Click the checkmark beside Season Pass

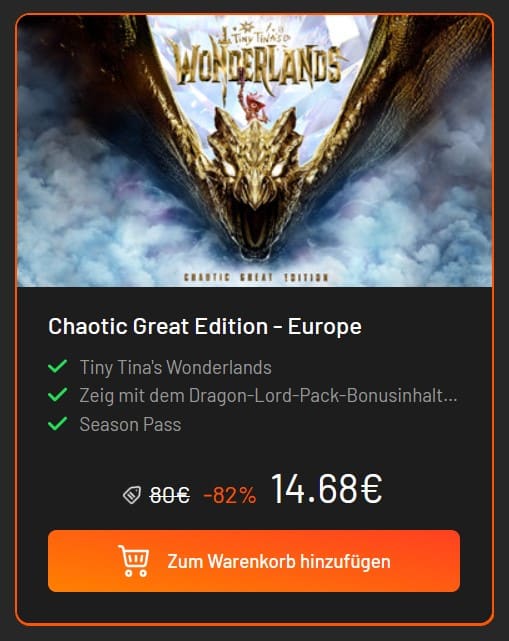tap(58, 424)
